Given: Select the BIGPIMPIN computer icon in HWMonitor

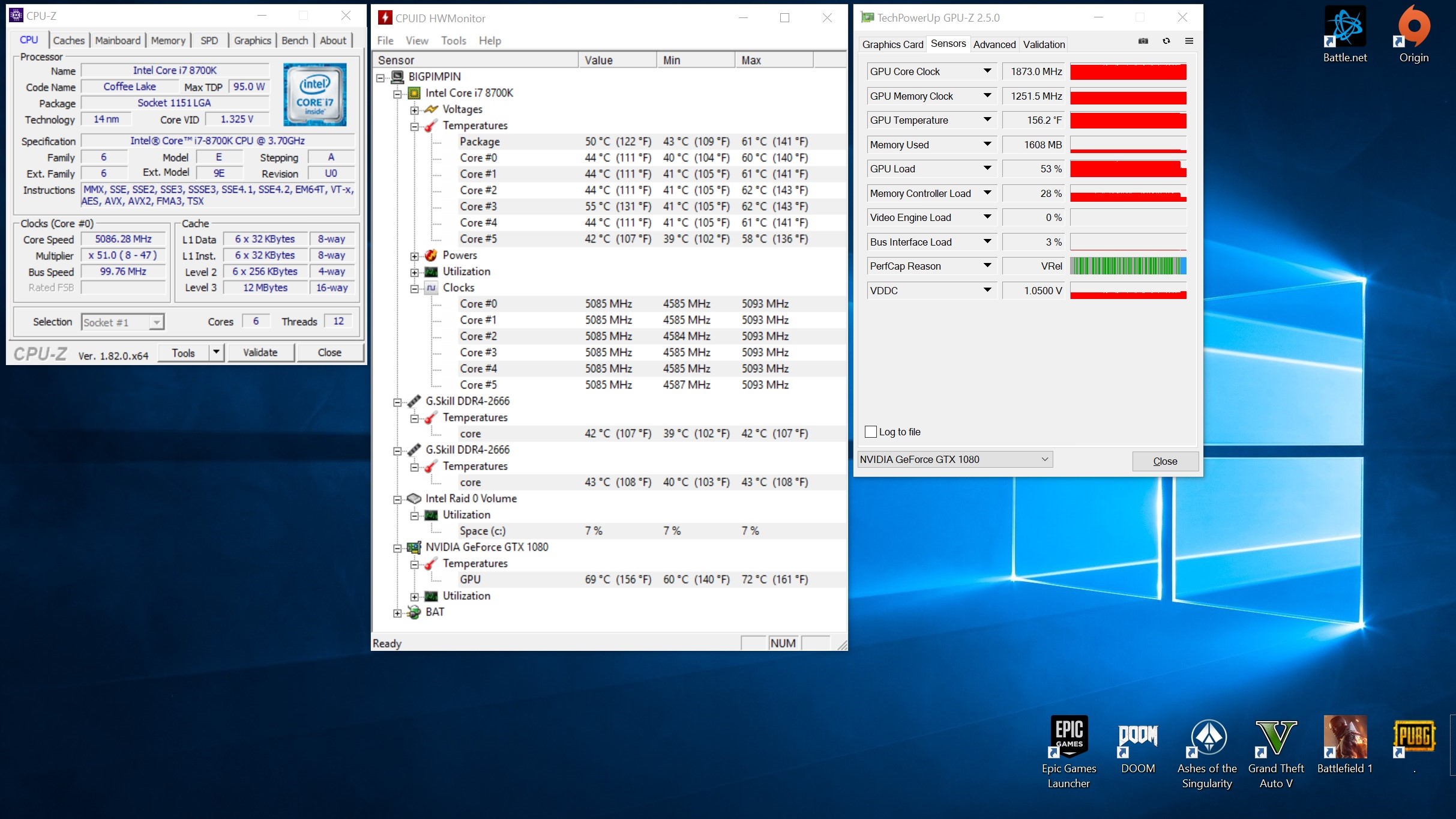Looking at the screenshot, I should coord(397,77).
